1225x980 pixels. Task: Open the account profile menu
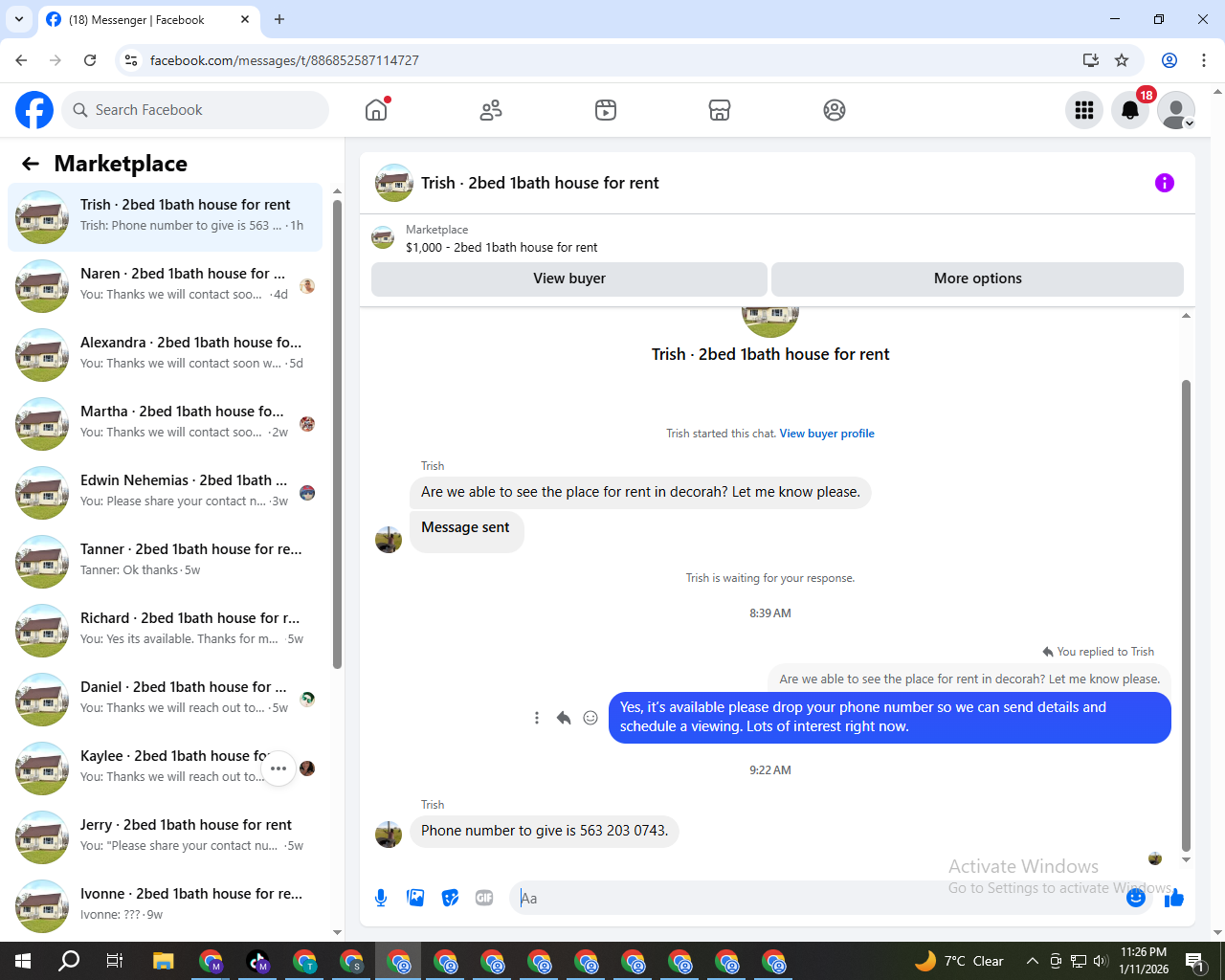(x=1176, y=110)
